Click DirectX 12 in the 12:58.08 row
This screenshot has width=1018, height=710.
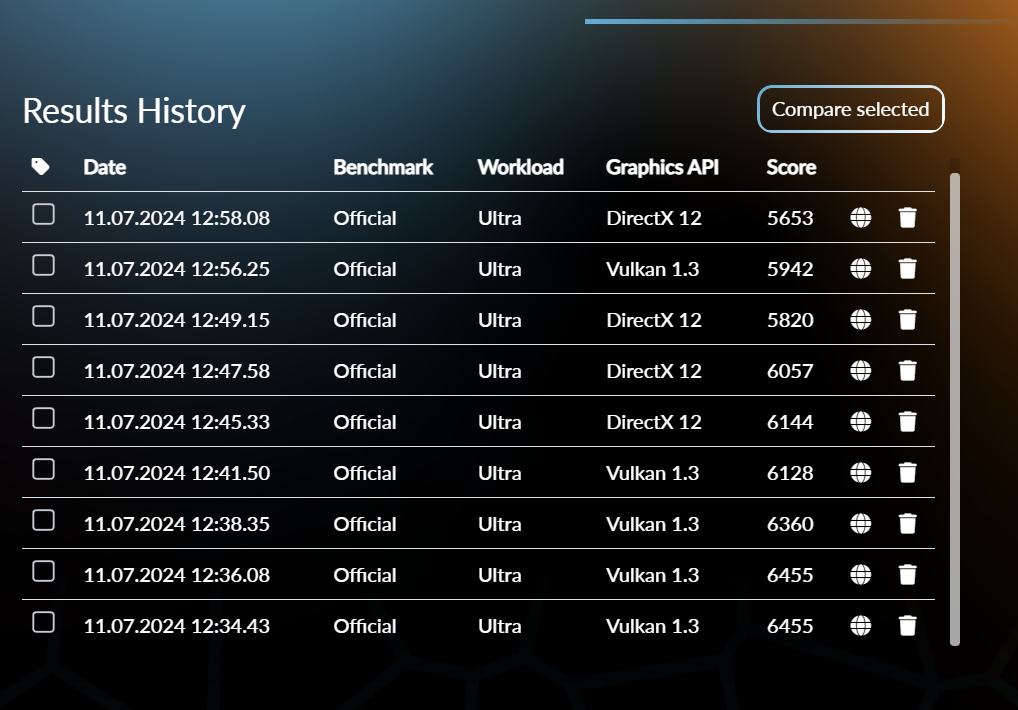[x=654, y=218]
